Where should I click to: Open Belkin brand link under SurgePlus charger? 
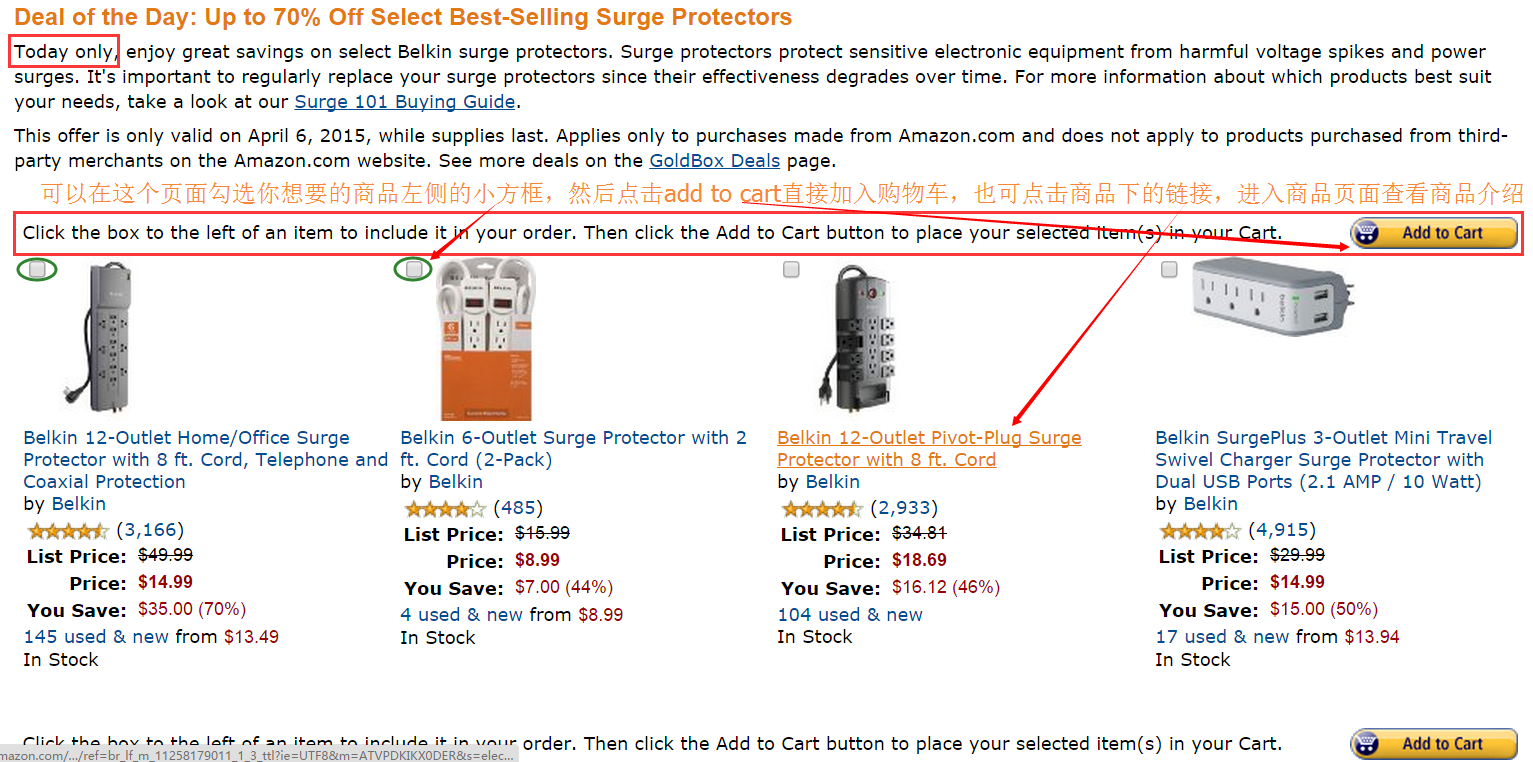pos(1210,504)
